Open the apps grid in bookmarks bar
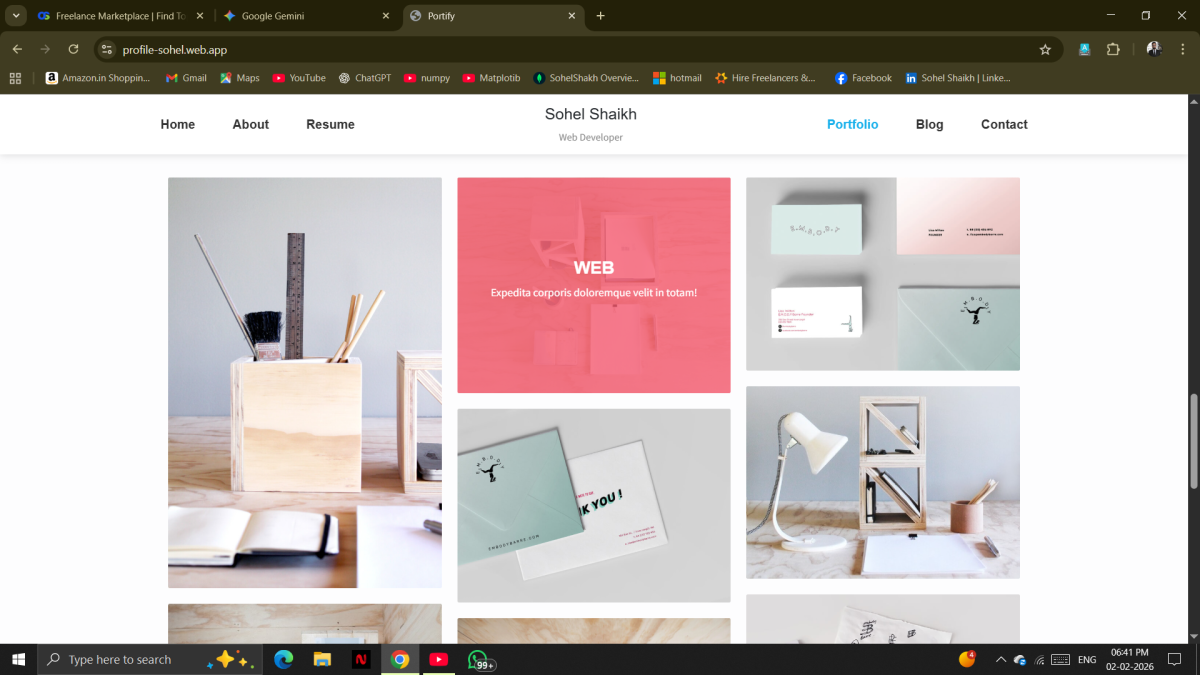 click(15, 78)
